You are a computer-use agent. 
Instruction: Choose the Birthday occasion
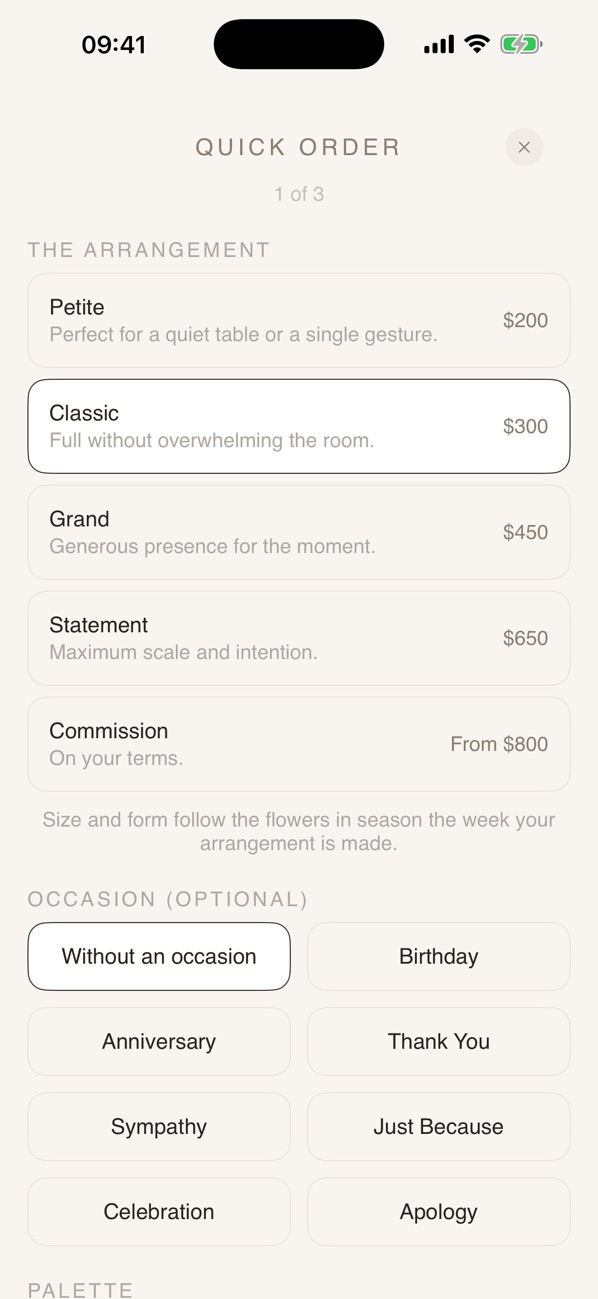[439, 956]
